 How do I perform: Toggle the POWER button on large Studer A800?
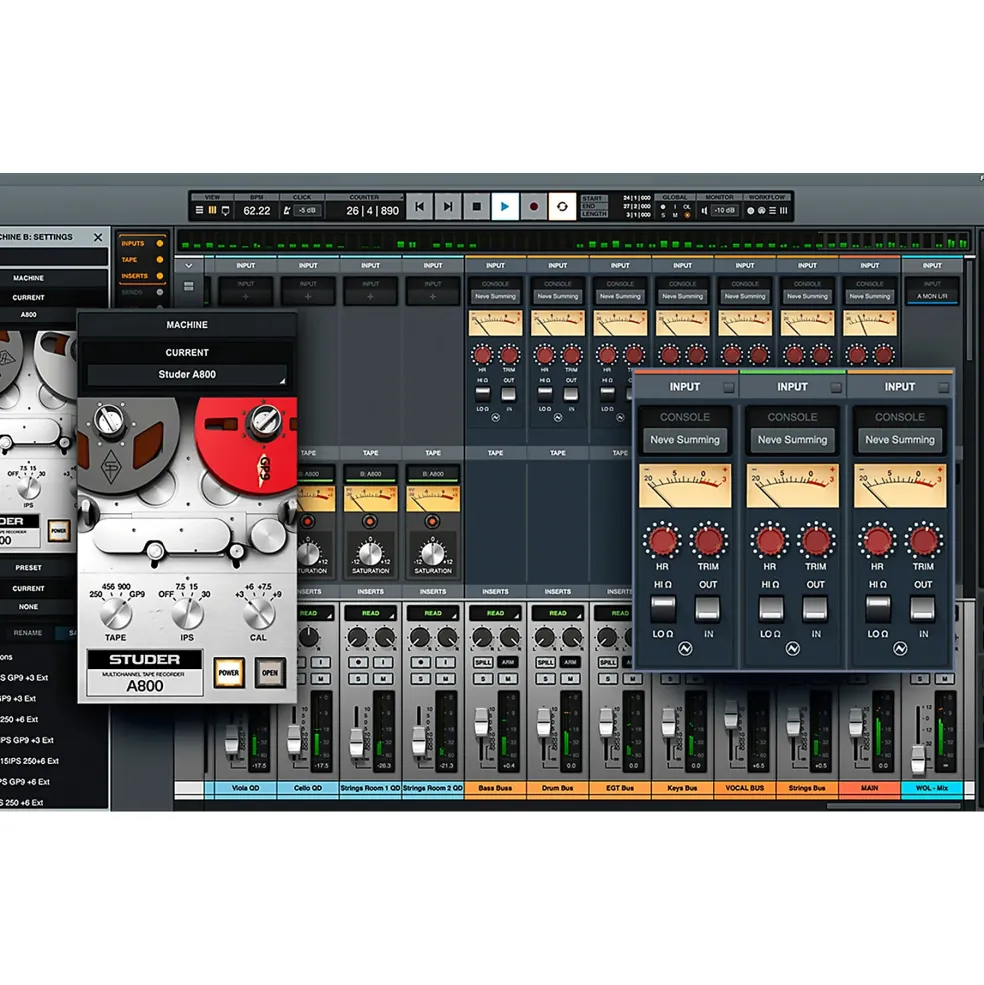click(x=229, y=673)
